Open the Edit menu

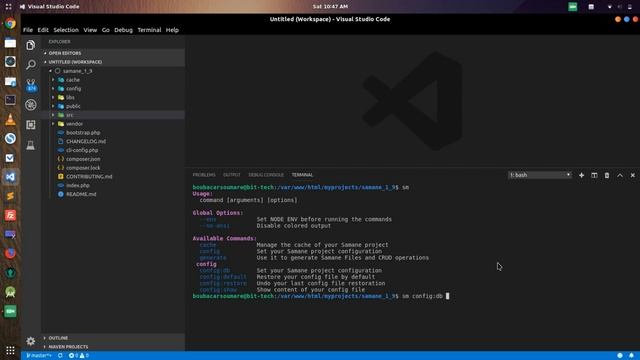point(43,30)
